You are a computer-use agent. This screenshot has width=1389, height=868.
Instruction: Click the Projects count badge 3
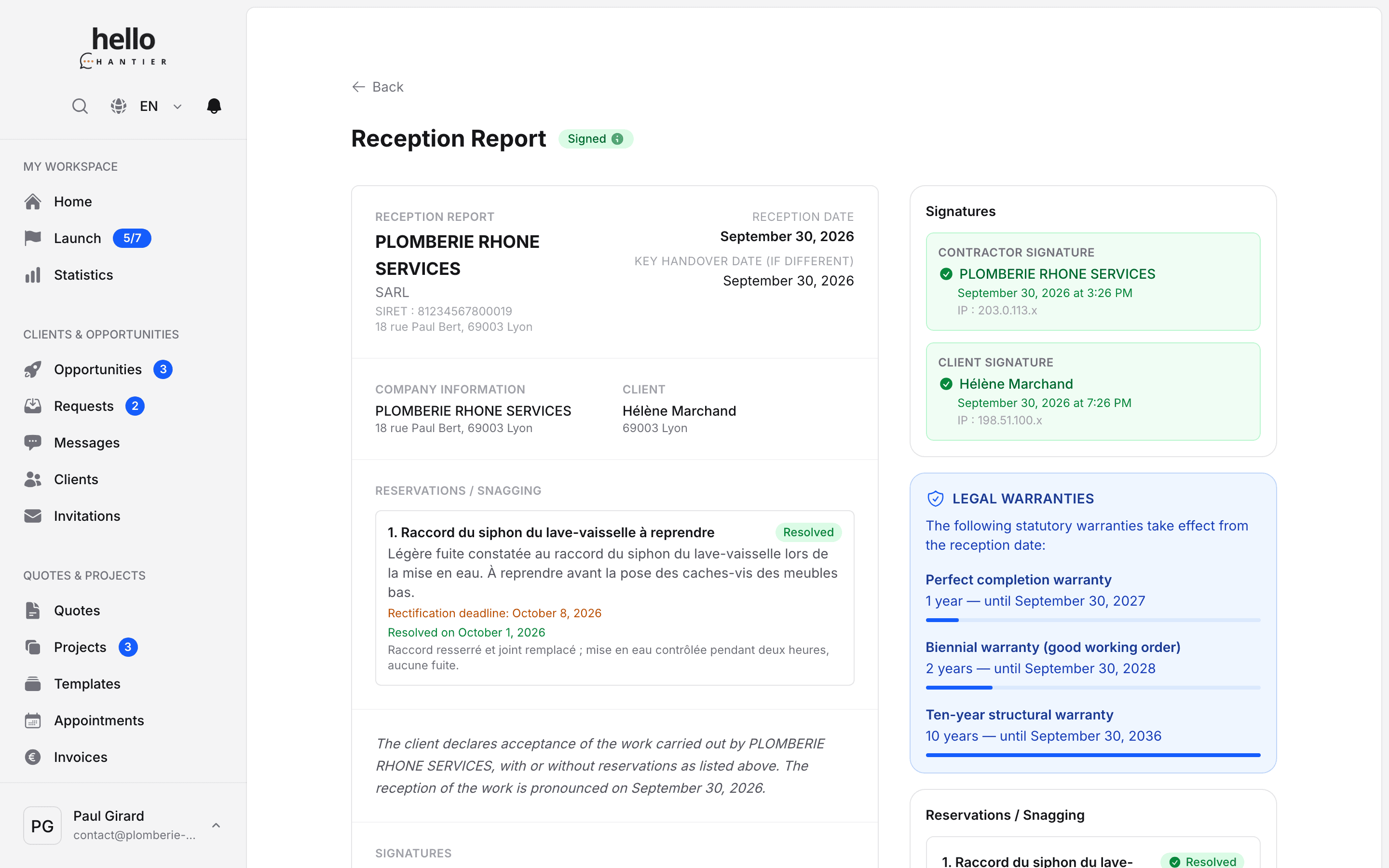point(128,647)
